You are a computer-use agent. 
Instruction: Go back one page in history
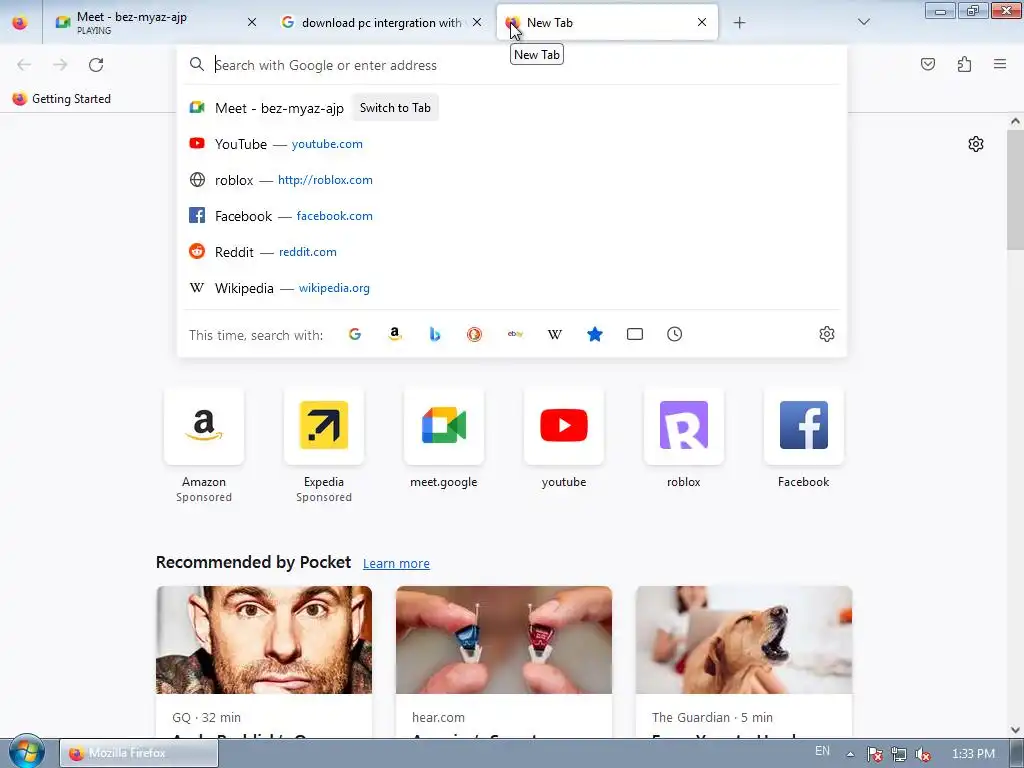[x=24, y=65]
